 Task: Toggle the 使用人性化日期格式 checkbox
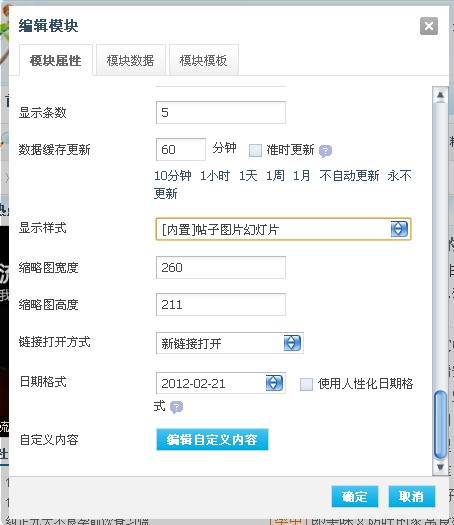click(306, 384)
